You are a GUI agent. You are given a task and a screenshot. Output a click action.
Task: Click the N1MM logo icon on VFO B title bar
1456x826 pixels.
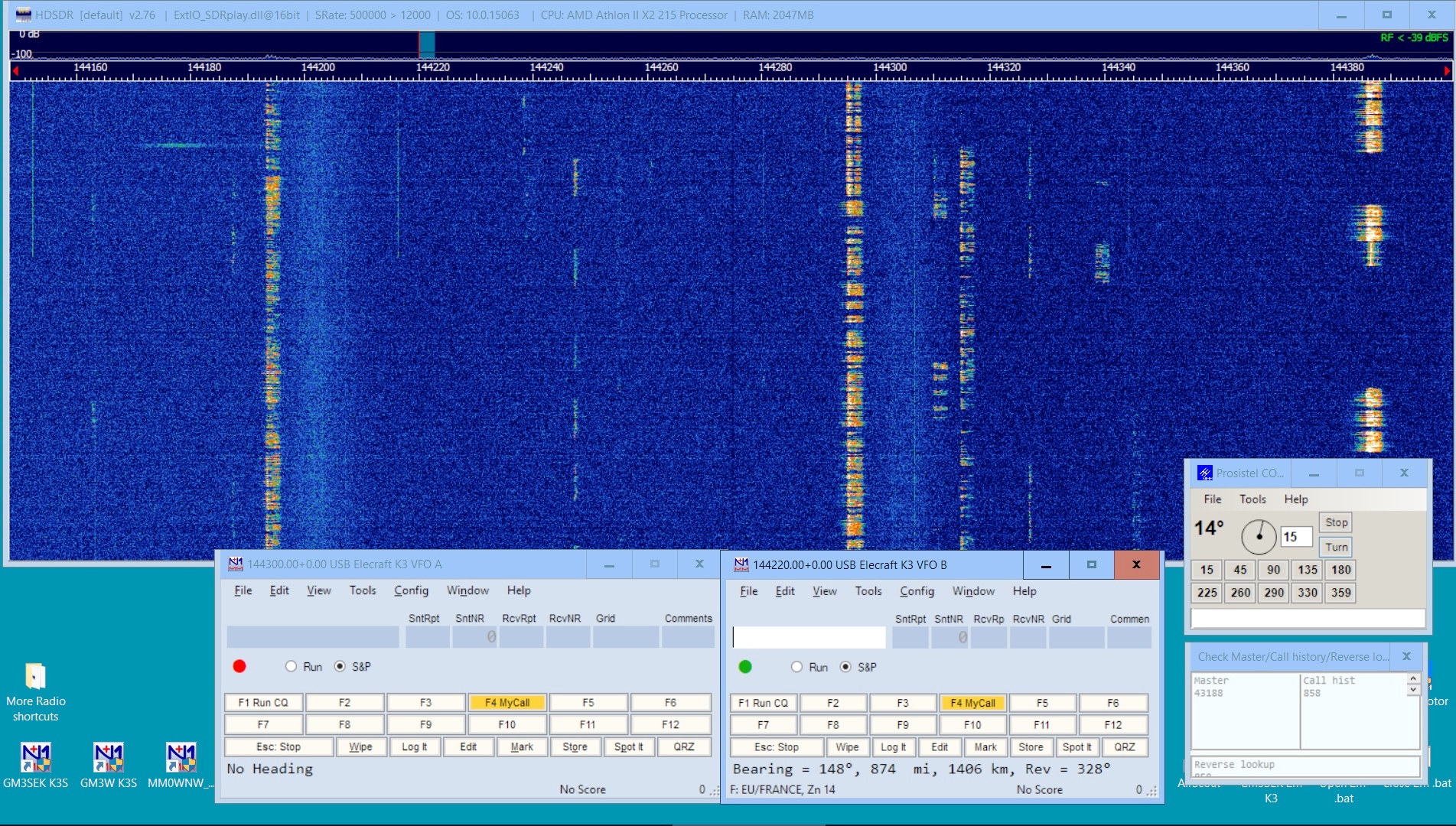tap(741, 565)
